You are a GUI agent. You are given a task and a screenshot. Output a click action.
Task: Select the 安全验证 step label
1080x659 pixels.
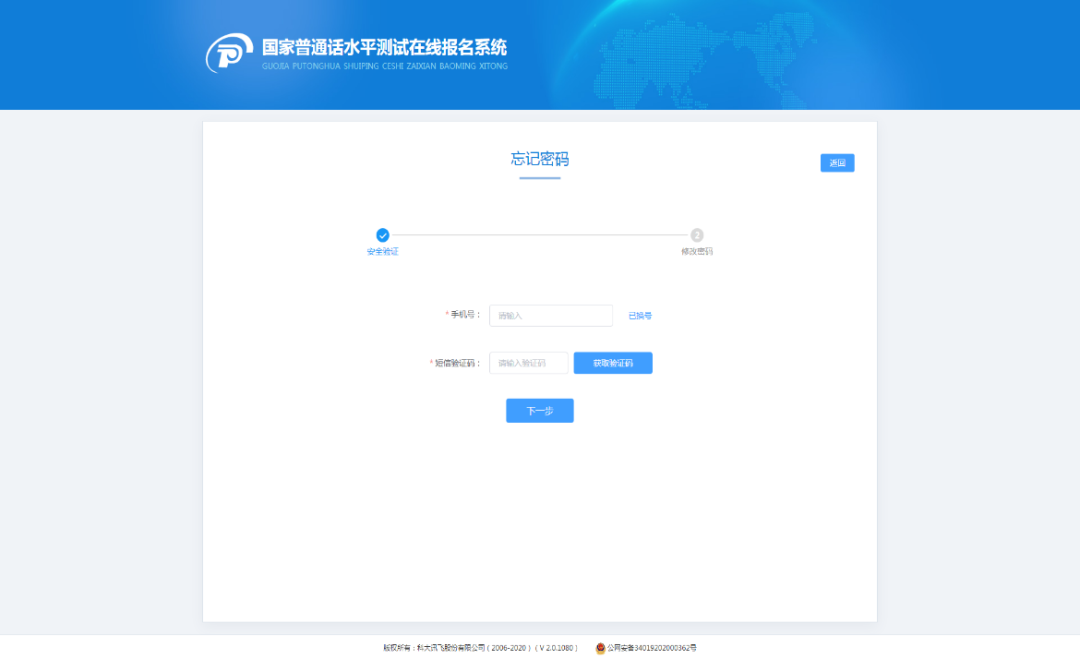coord(383,252)
